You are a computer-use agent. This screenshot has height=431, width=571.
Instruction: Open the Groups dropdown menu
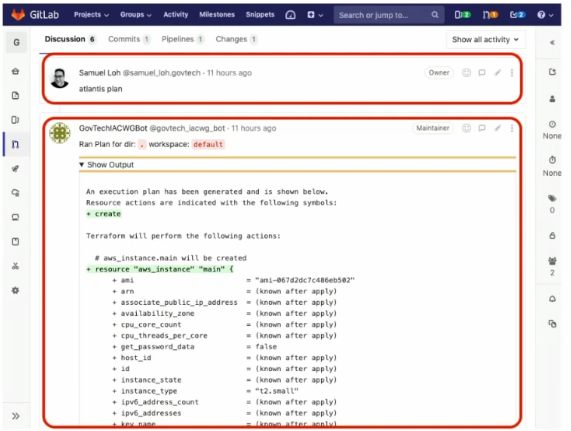[x=135, y=15]
